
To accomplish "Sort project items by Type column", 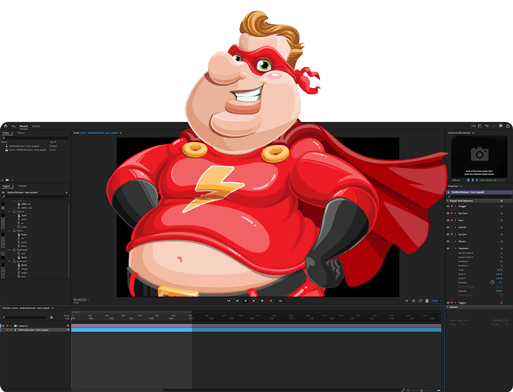I will 53,142.
